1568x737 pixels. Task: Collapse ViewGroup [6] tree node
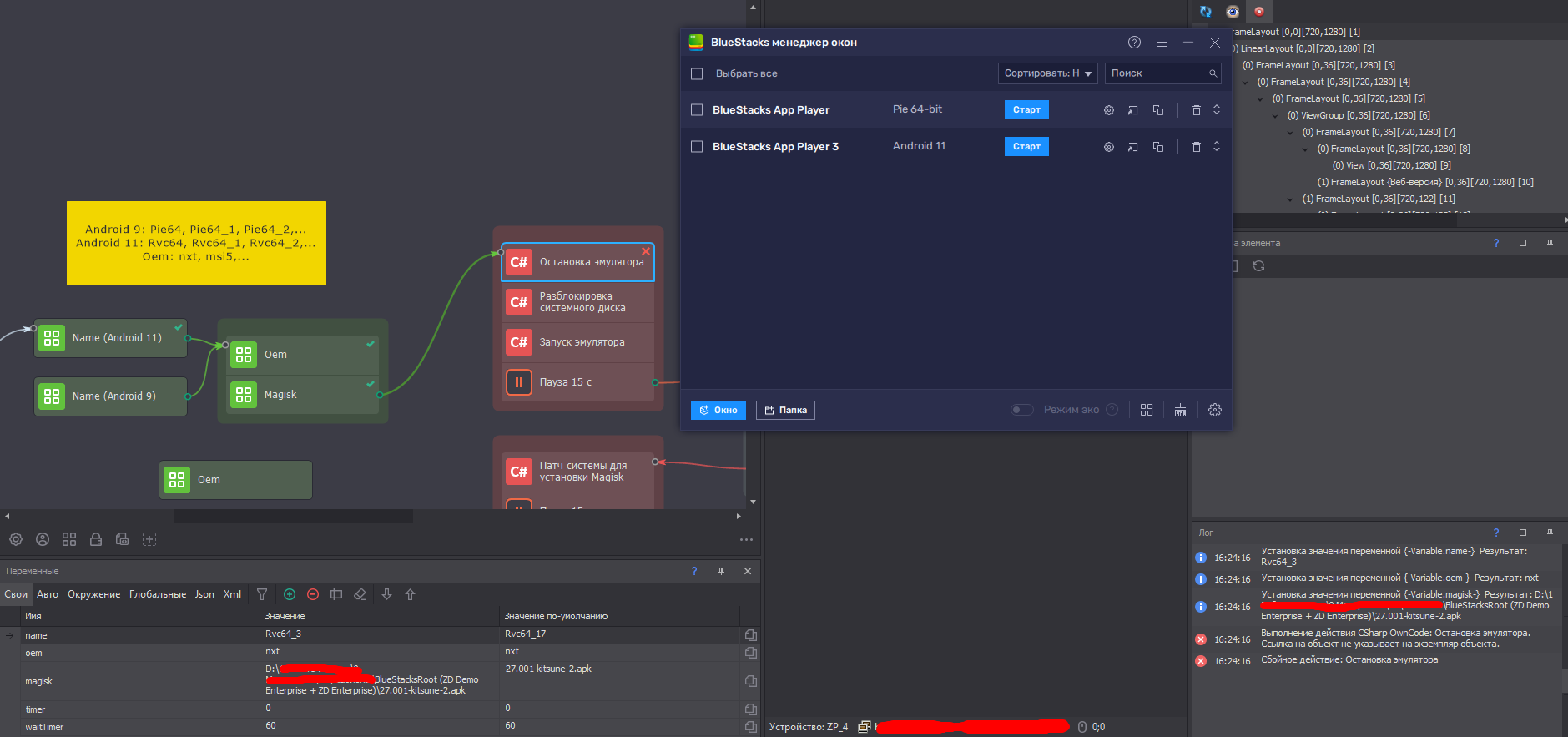click(x=1276, y=115)
